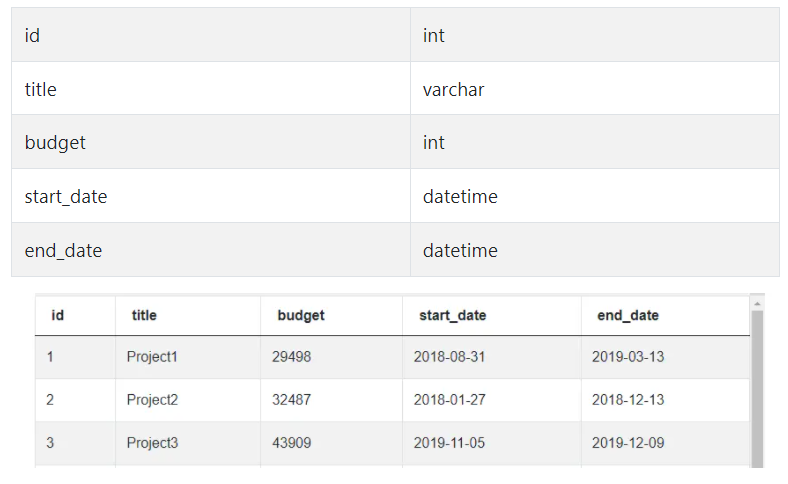Click budget value 43909
788x484 pixels.
[x=291, y=443]
